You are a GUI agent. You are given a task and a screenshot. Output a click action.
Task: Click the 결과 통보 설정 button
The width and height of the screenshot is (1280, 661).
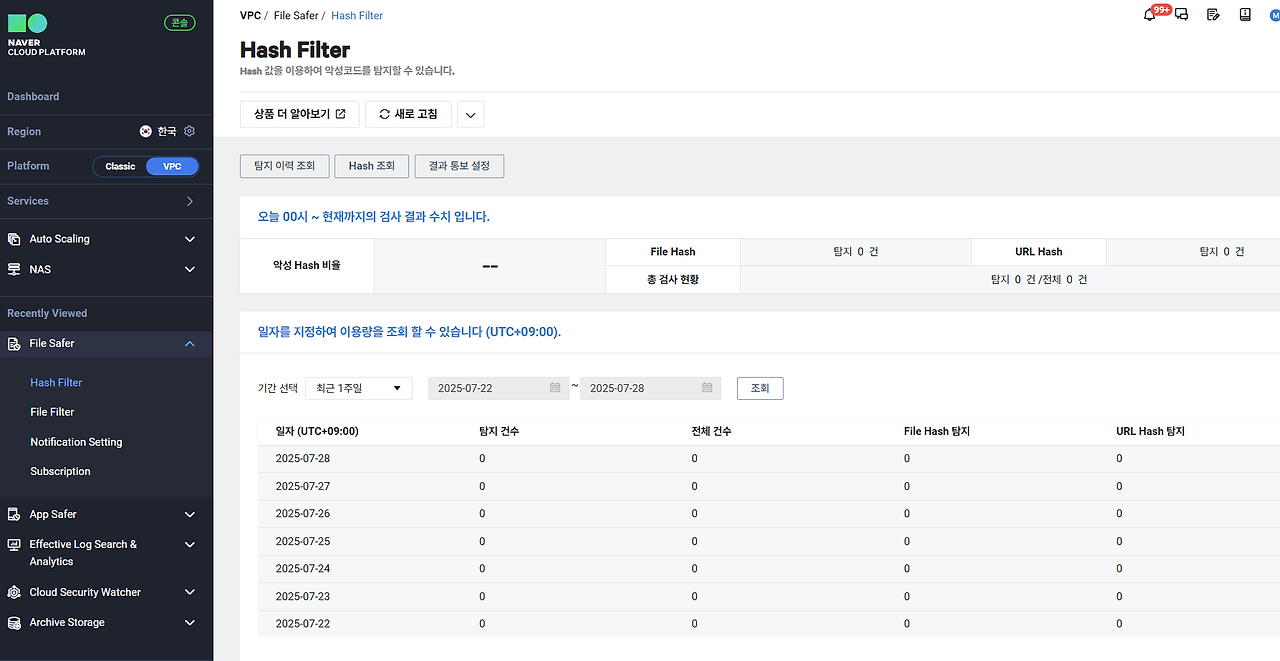pyautogui.click(x=459, y=166)
